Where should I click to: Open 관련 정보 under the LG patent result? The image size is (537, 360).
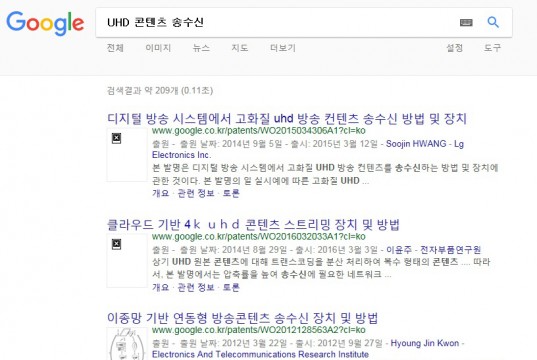tap(196, 193)
